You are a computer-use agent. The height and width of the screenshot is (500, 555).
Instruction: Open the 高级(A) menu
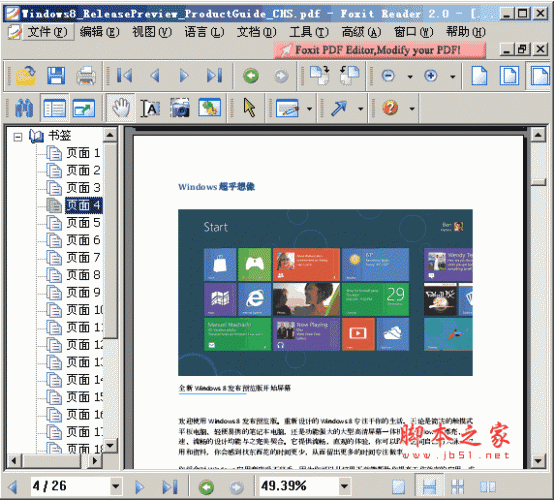(x=361, y=32)
